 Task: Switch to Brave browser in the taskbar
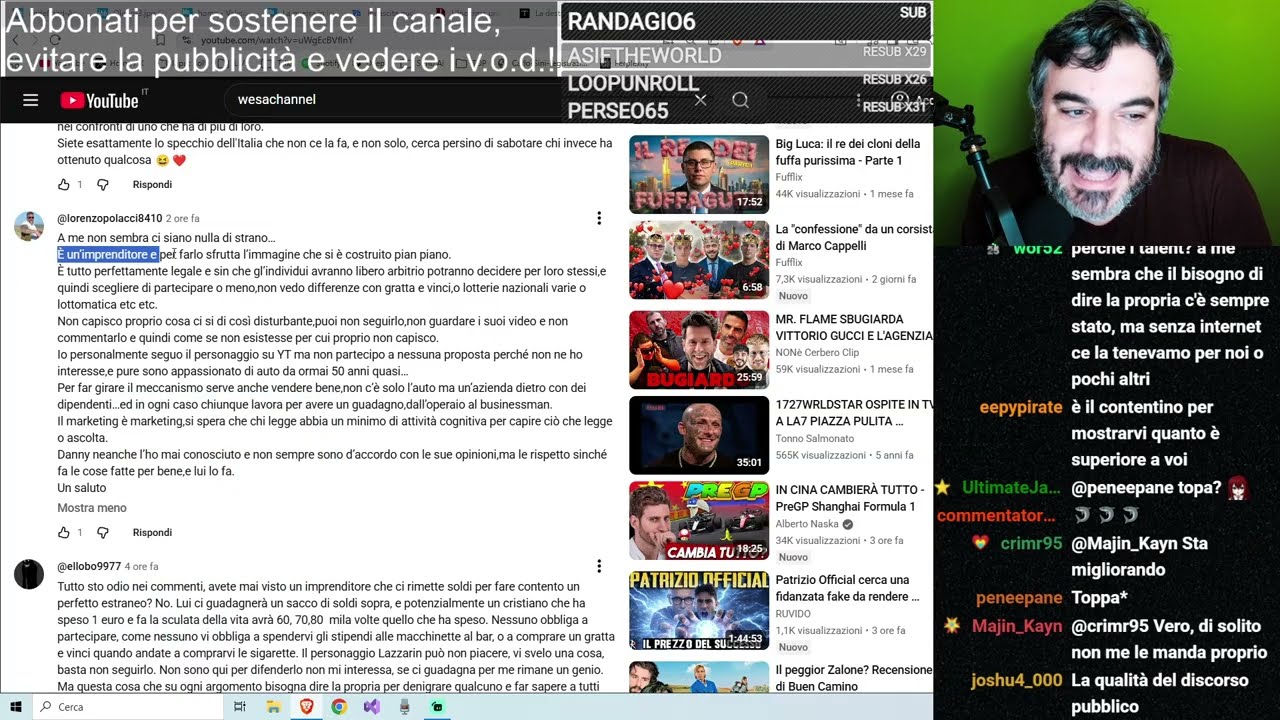(306, 706)
